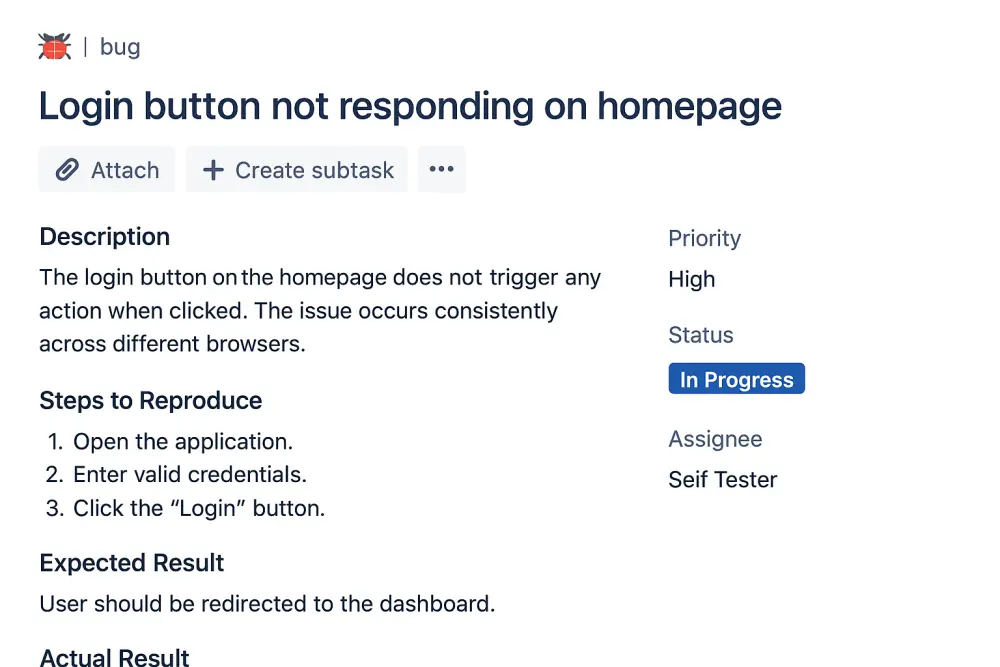Select the Description heading
The image size is (1000, 667).
tap(105, 237)
